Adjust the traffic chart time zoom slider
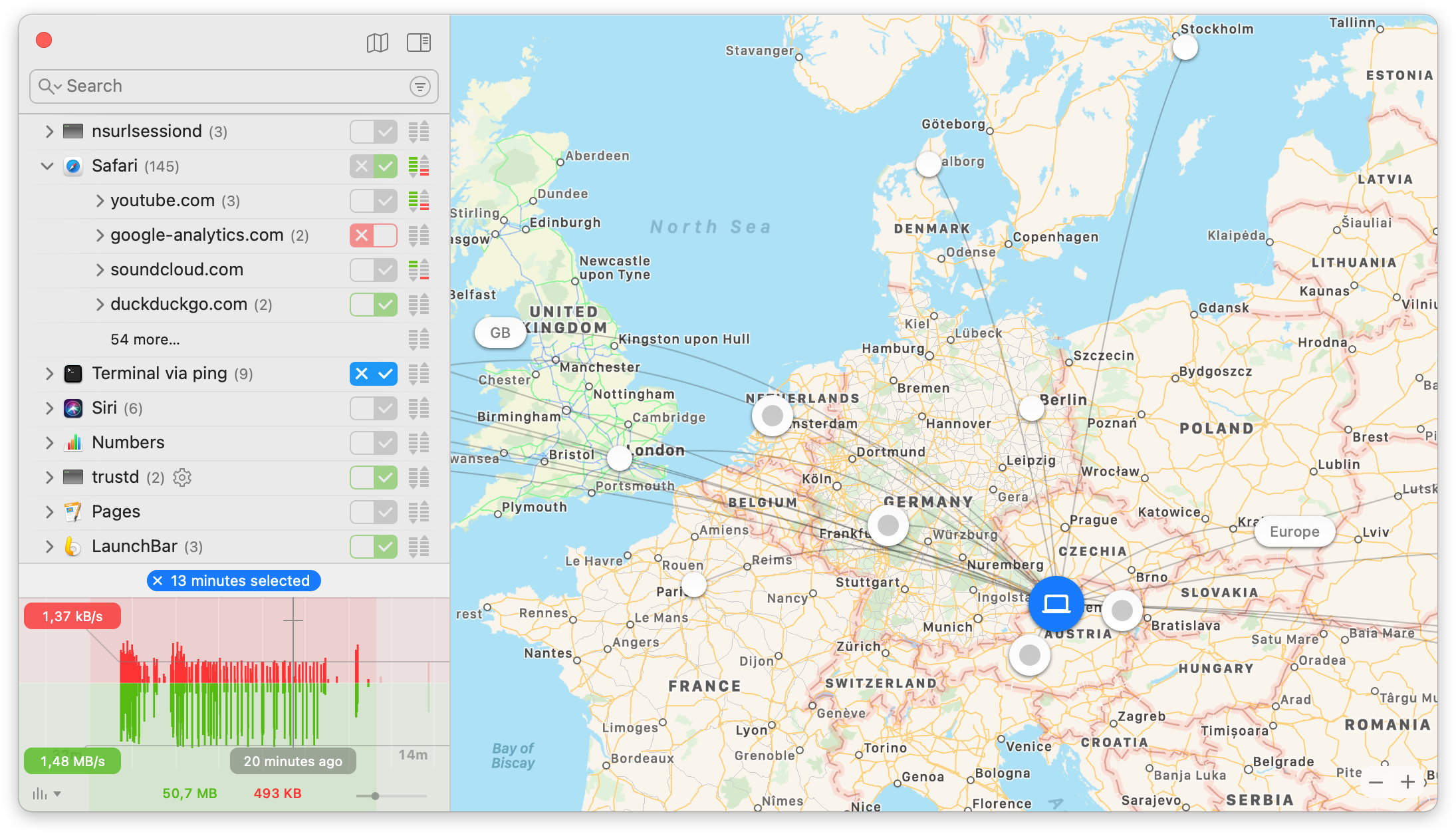This screenshot has height=834, width=1456. click(x=376, y=795)
